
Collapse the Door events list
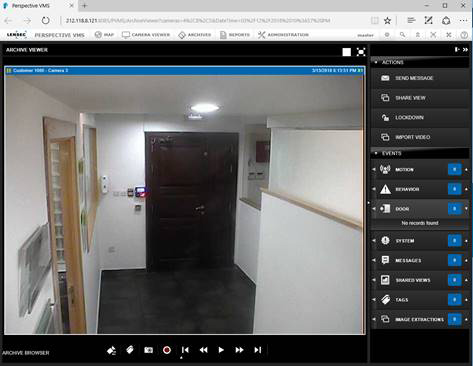tap(466, 209)
